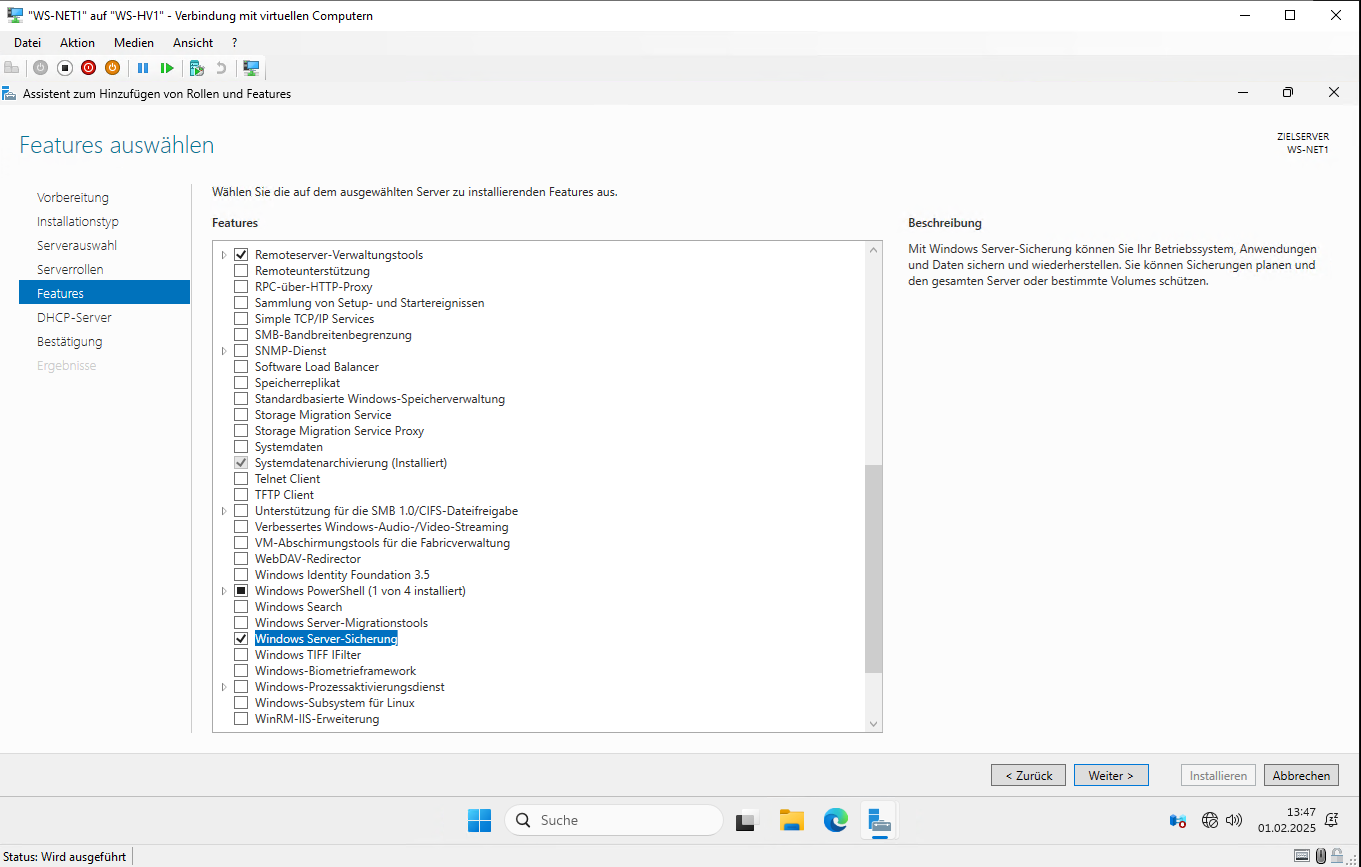Tick Simple TCP/IP Services checkbox
Screen dimensions: 1361x867
(241, 319)
